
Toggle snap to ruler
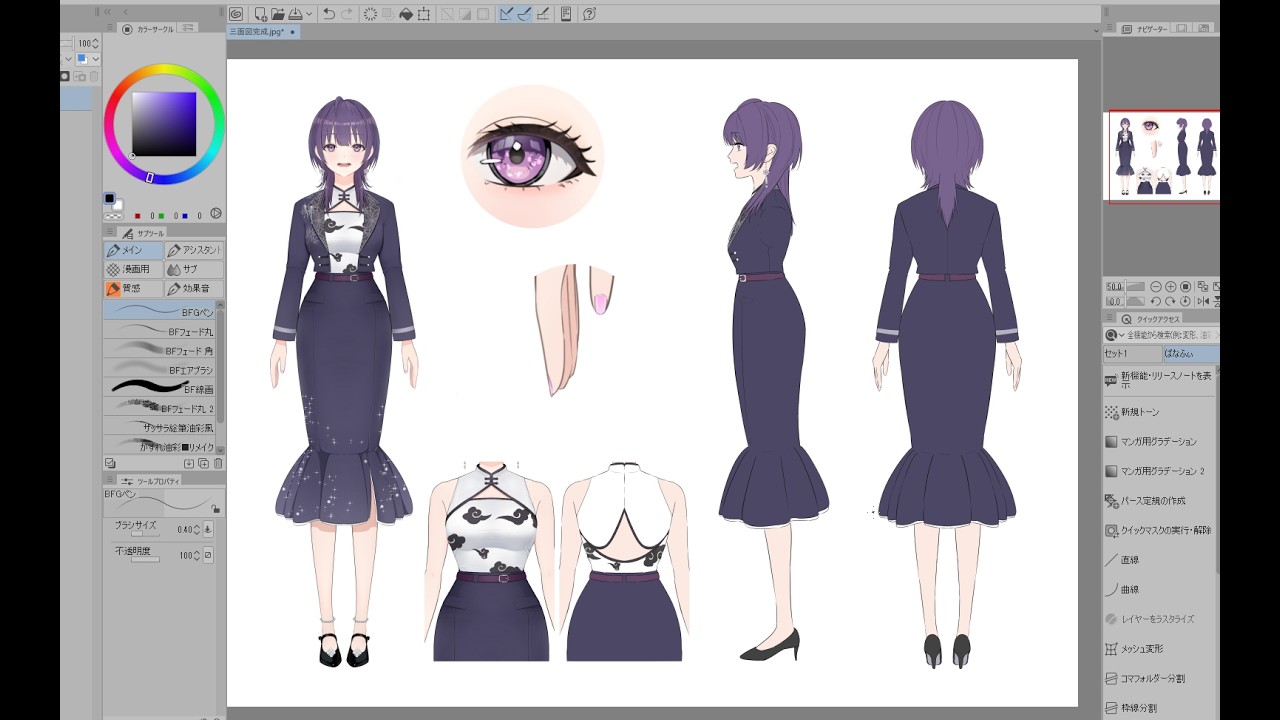click(506, 14)
